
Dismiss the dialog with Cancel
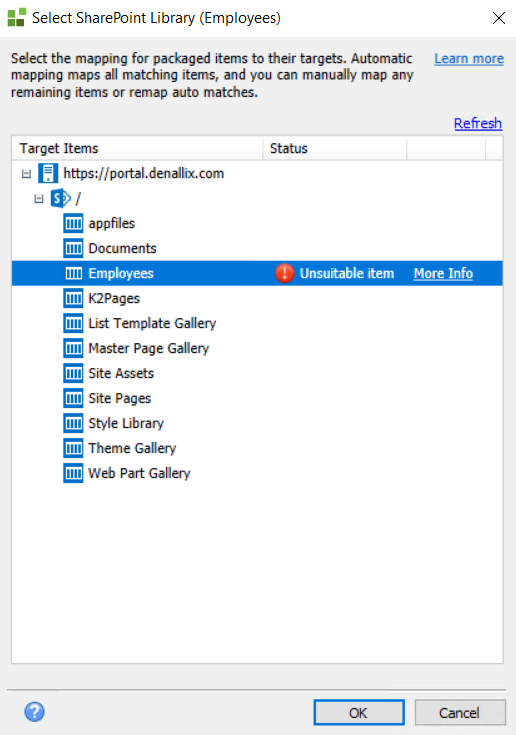point(460,712)
